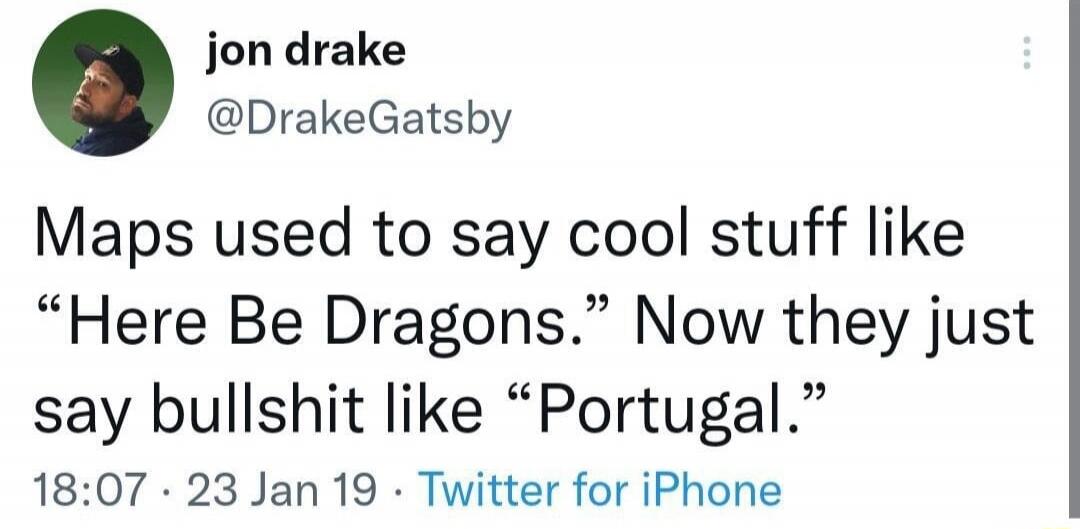Open the three-dot more options menu
The width and height of the screenshot is (1080, 529).
click(1026, 52)
